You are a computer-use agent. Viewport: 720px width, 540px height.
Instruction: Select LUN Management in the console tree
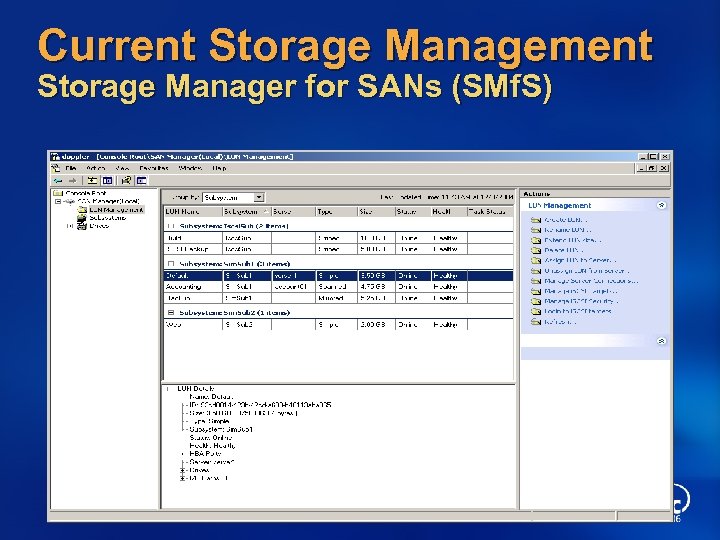[116, 210]
